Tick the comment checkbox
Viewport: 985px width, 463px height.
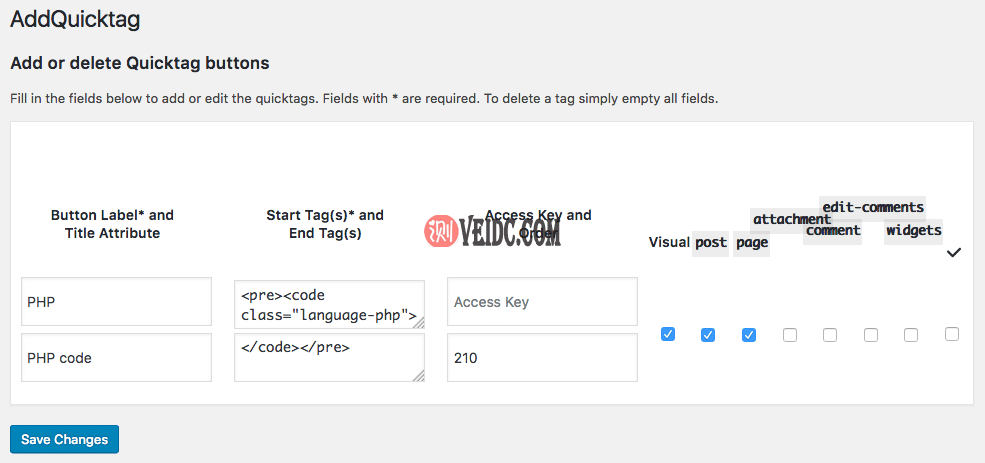tap(830, 335)
